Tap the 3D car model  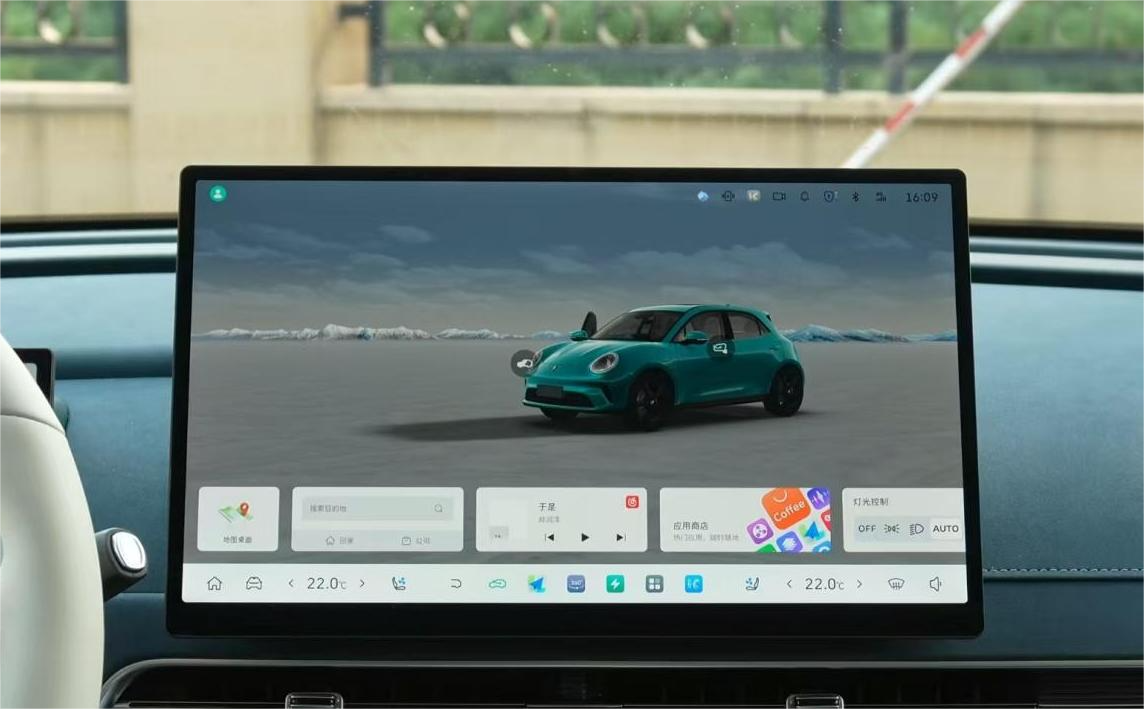coord(662,366)
